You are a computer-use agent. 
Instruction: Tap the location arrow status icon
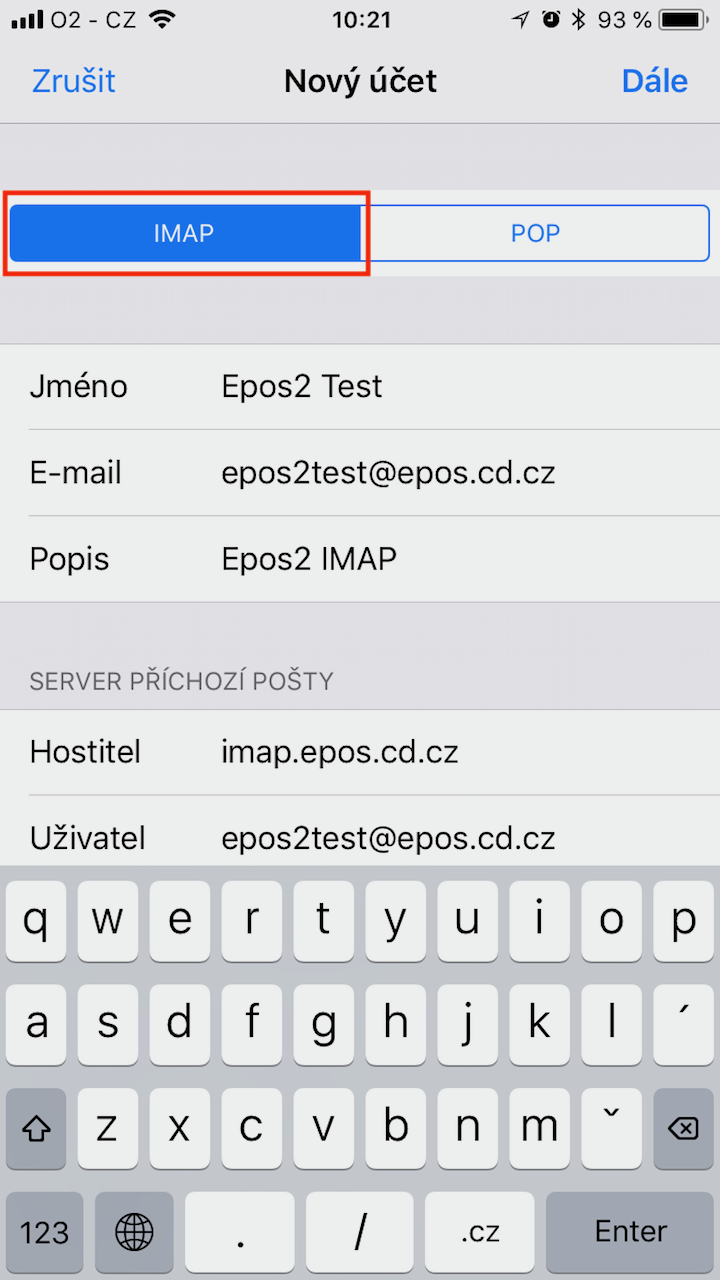520,20
